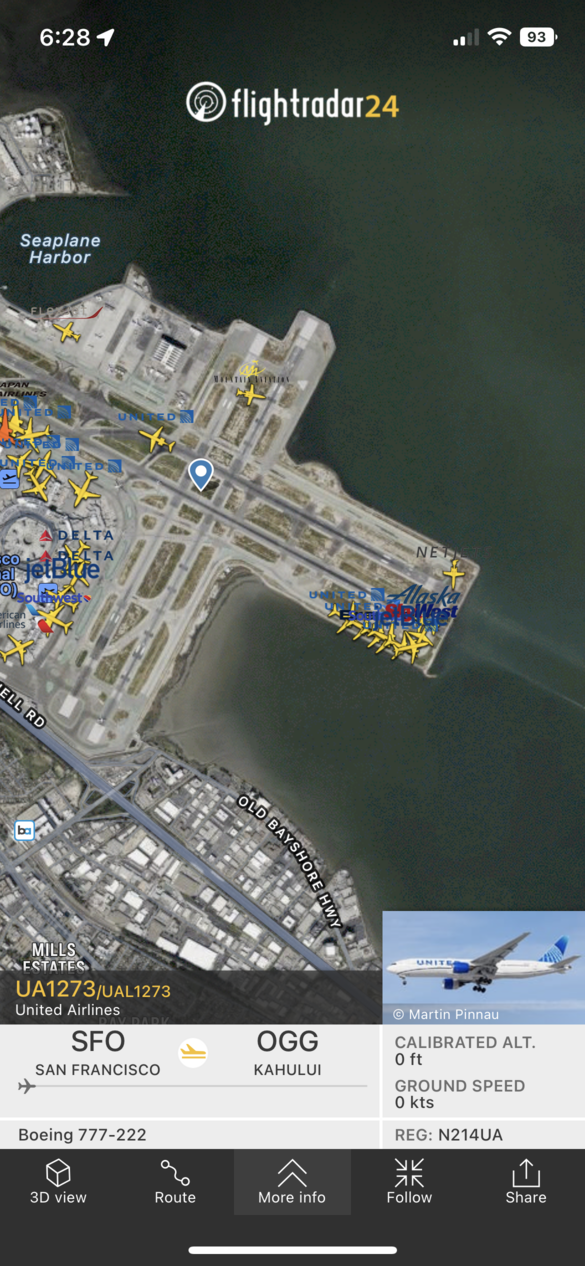Select the blue location pin on runway

pyautogui.click(x=201, y=473)
